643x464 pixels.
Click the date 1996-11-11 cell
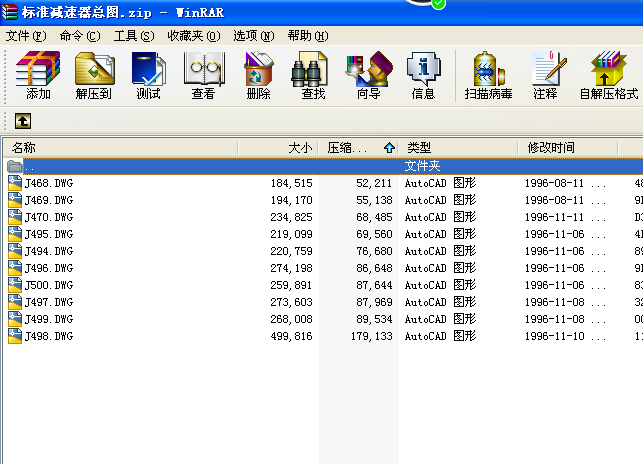coord(554,217)
